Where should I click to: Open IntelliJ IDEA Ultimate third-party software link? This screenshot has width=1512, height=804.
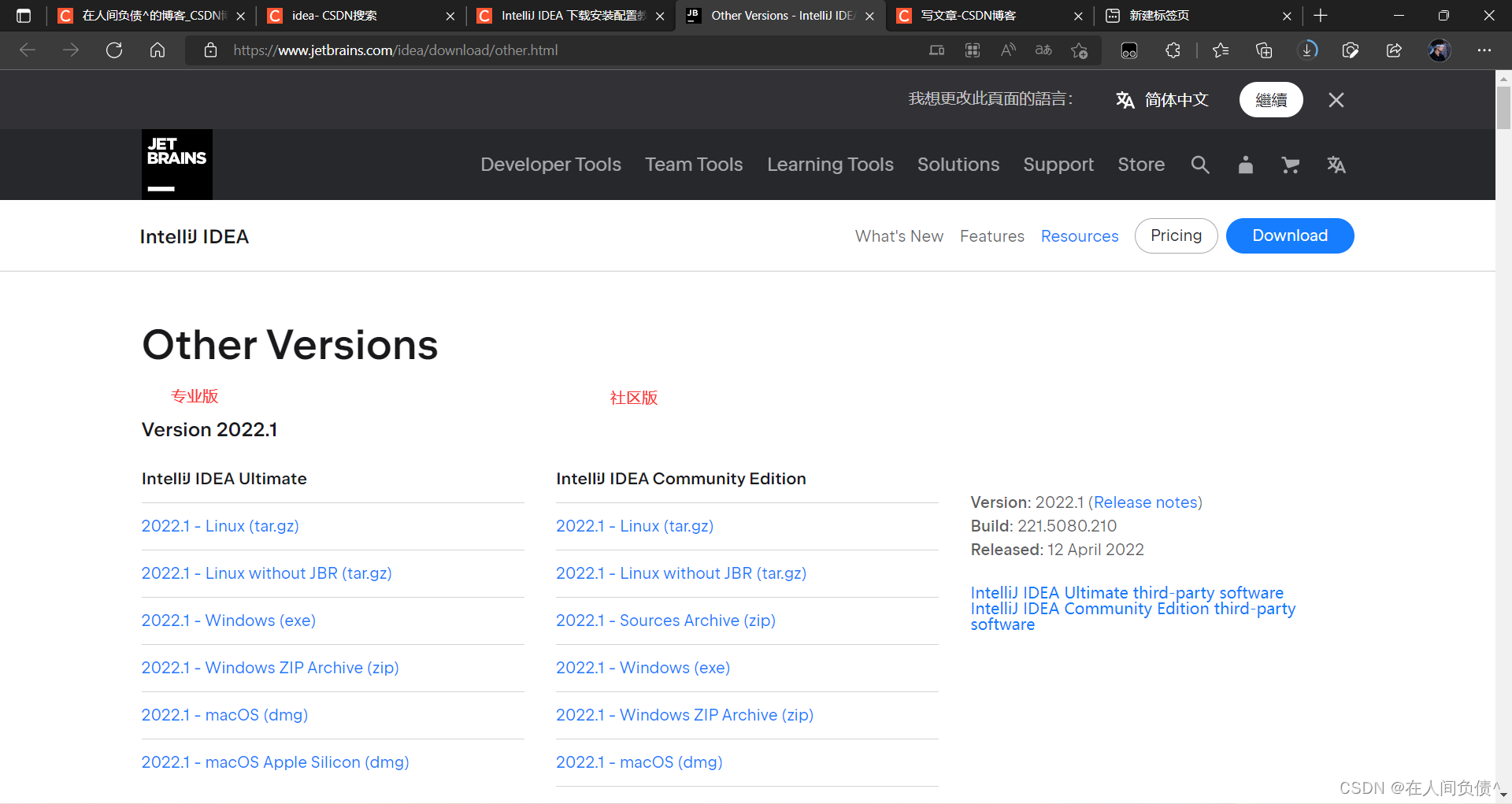point(1127,593)
